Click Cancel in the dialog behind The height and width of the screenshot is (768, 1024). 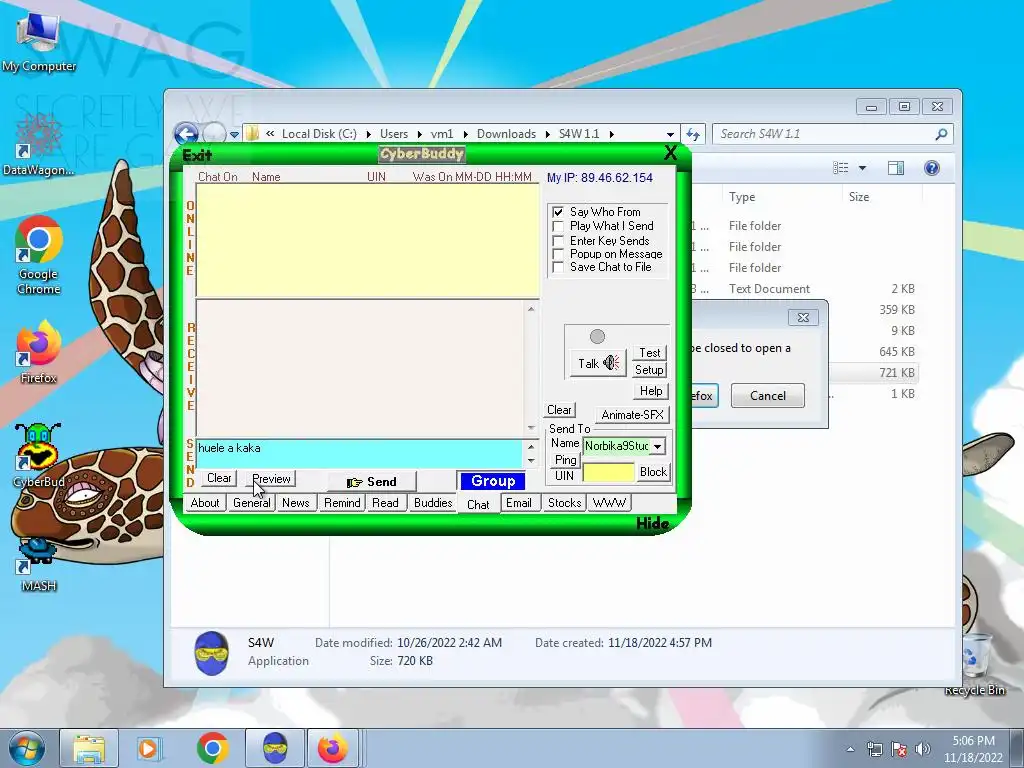(767, 395)
